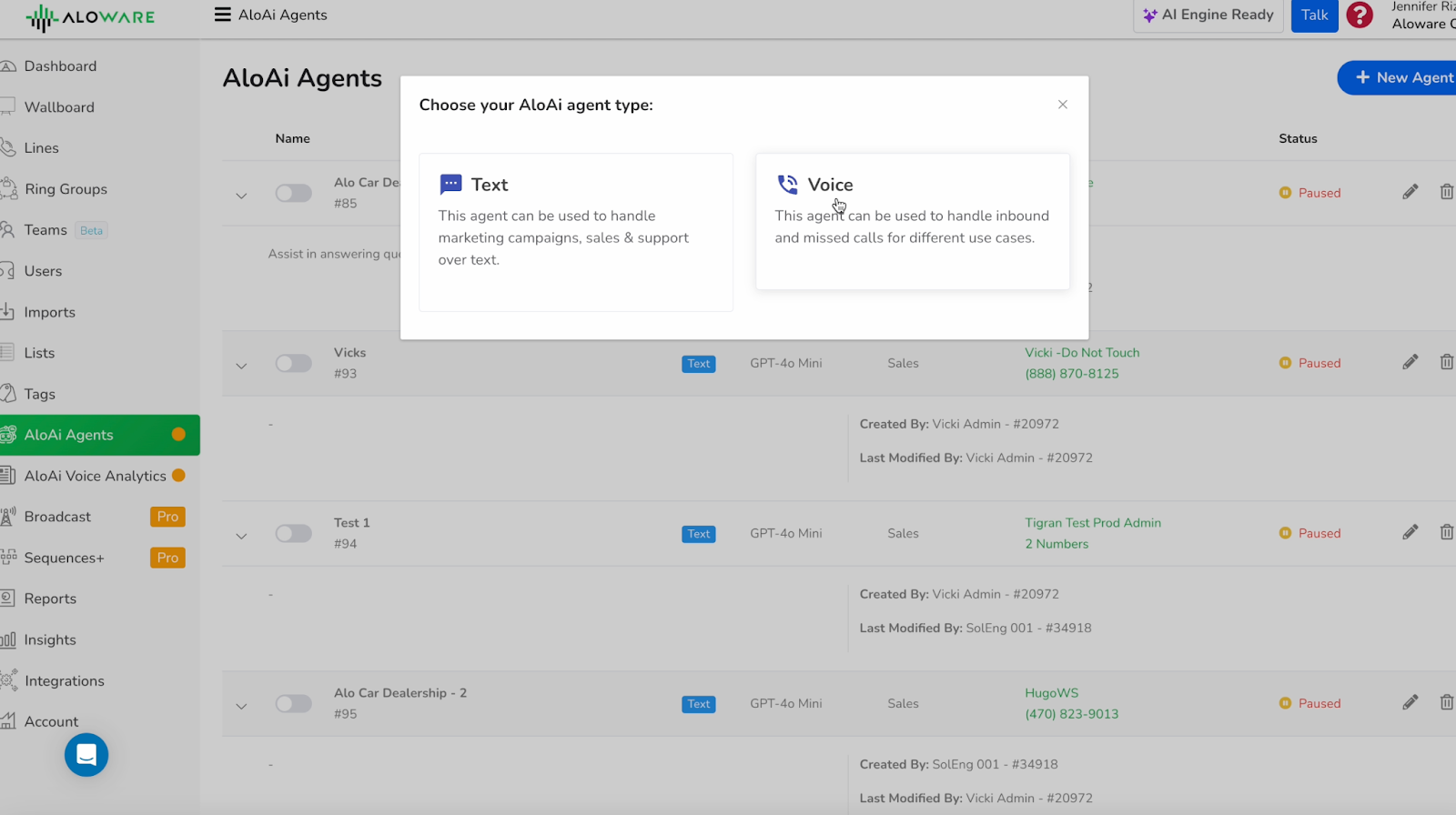Image resolution: width=1456 pixels, height=815 pixels.
Task: Collapse the Vicks row chevron
Action: 241,366
